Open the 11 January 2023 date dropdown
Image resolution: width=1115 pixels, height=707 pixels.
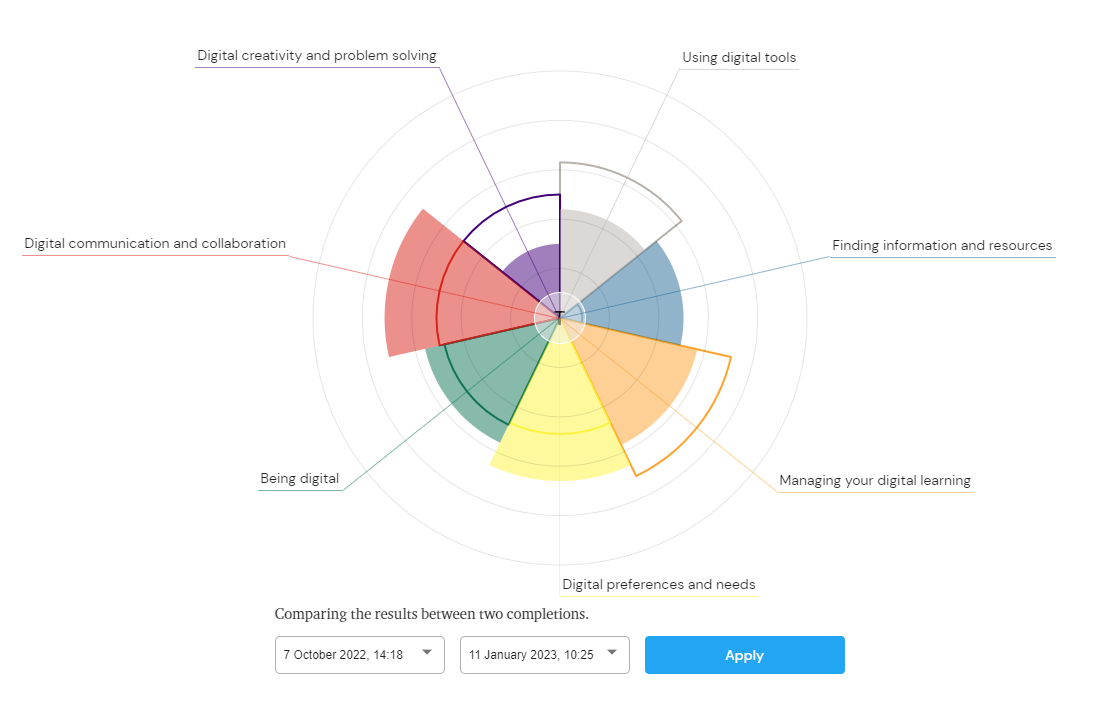544,655
